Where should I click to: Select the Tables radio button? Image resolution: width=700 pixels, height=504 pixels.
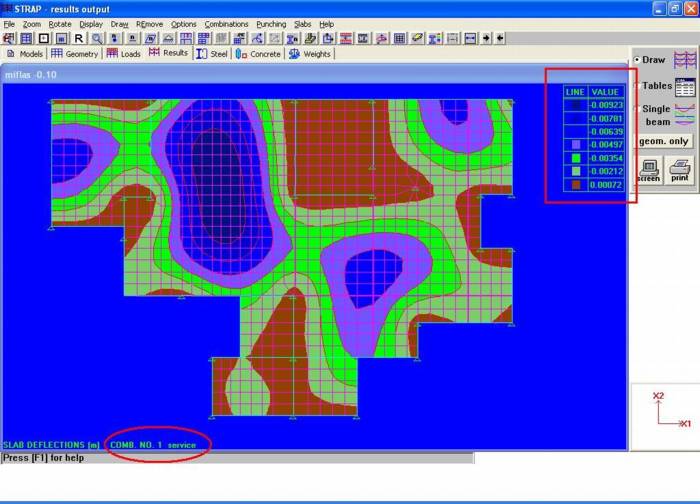pos(637,85)
